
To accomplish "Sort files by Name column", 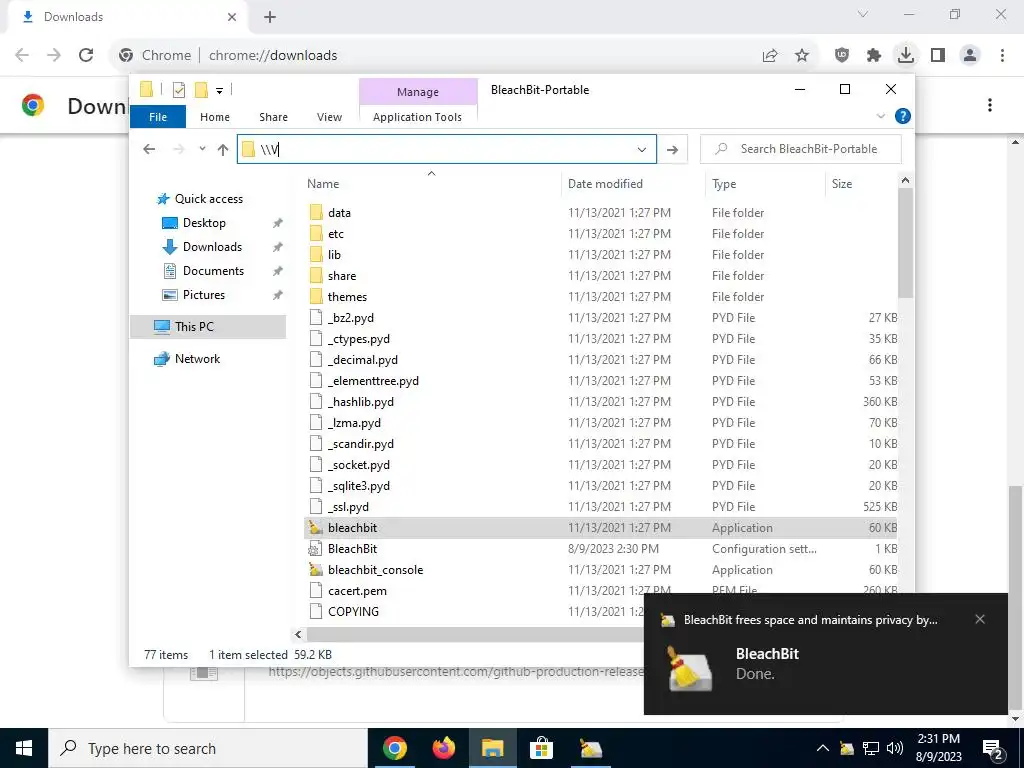I will (x=431, y=184).
